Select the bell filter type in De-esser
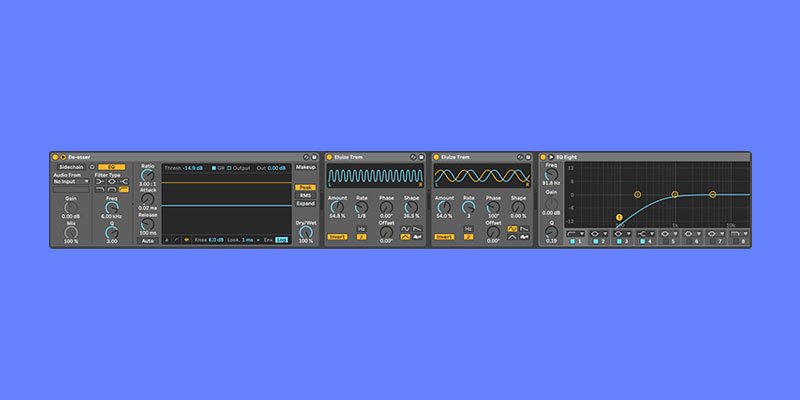The width and height of the screenshot is (800, 400). coord(112,182)
